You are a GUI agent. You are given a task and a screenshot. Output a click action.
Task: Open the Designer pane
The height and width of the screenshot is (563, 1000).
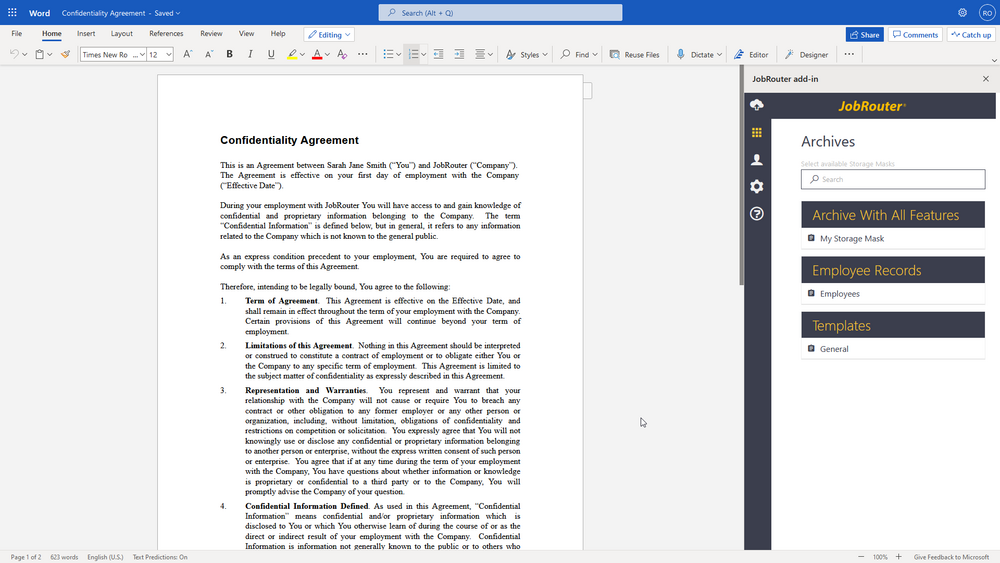pyautogui.click(x=806, y=54)
